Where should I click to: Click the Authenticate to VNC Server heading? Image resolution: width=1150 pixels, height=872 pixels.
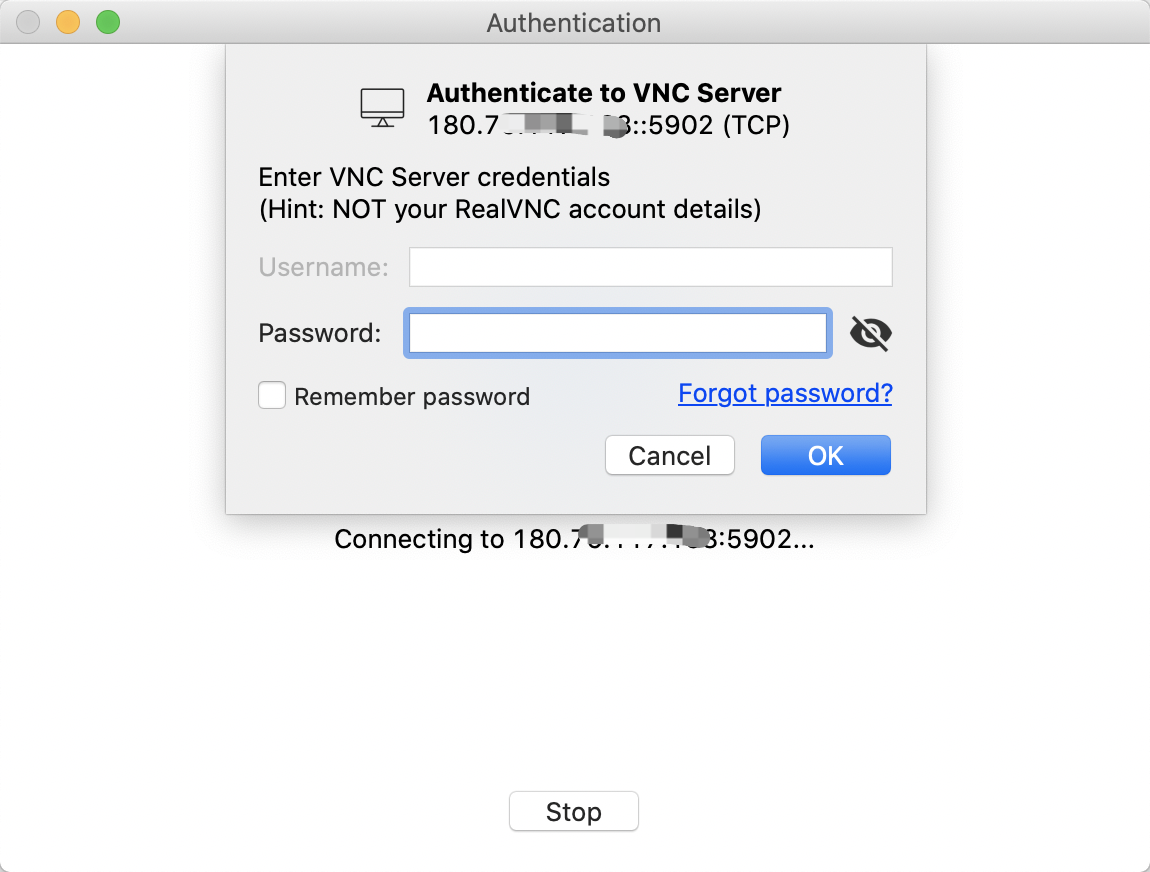point(604,93)
